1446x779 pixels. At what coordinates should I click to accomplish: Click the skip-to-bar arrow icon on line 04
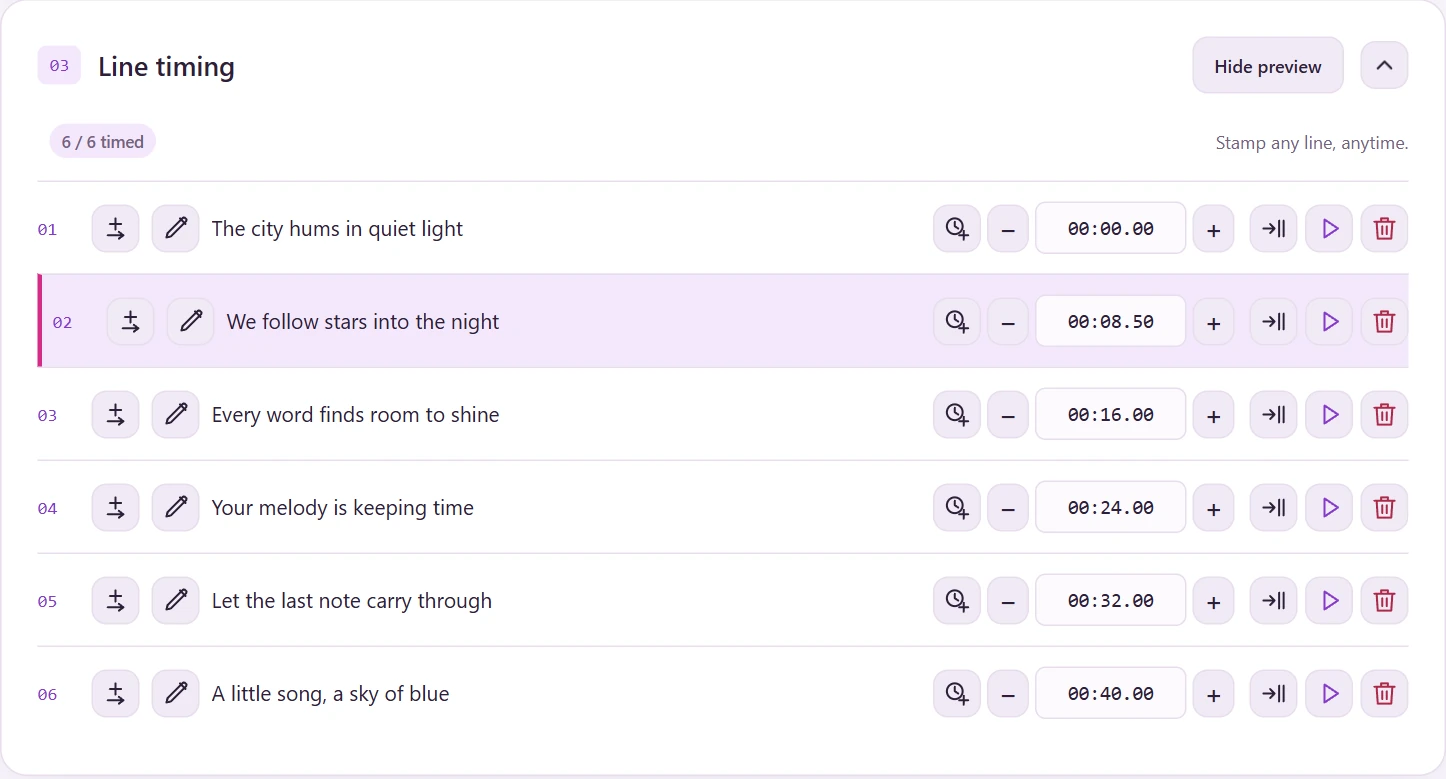point(1273,508)
